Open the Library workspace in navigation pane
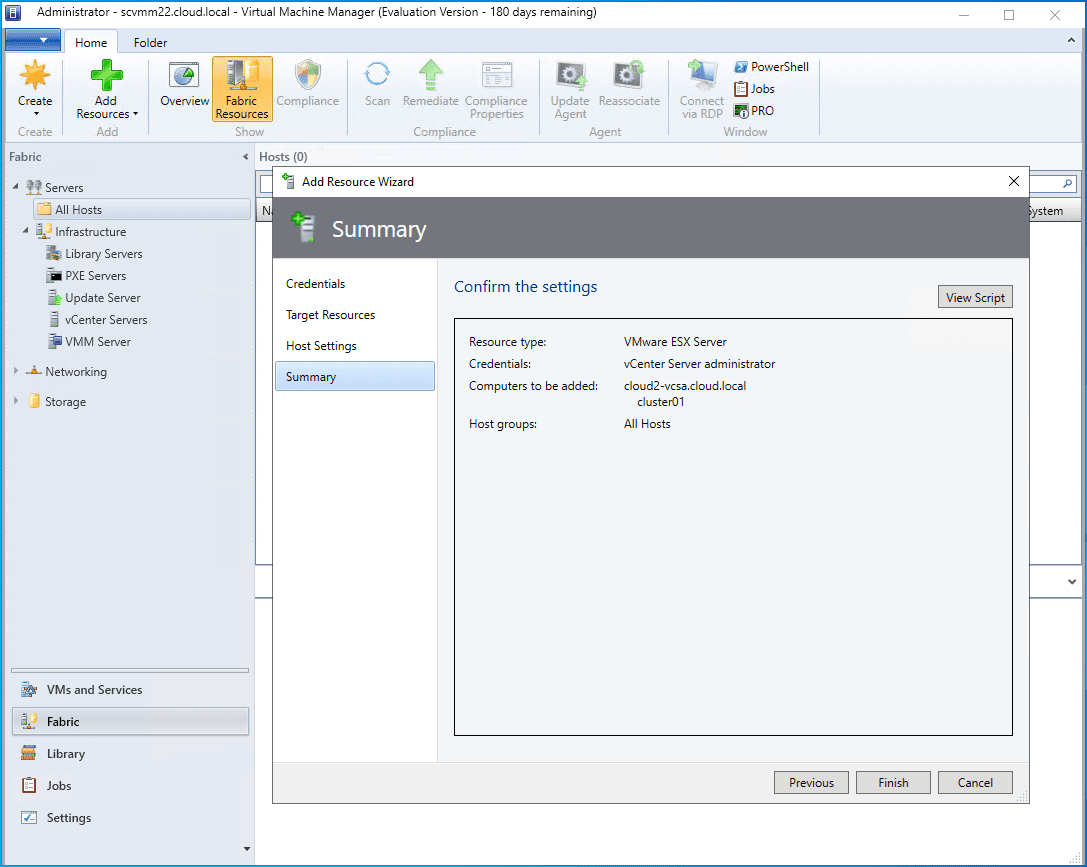This screenshot has width=1087, height=867. 66,754
